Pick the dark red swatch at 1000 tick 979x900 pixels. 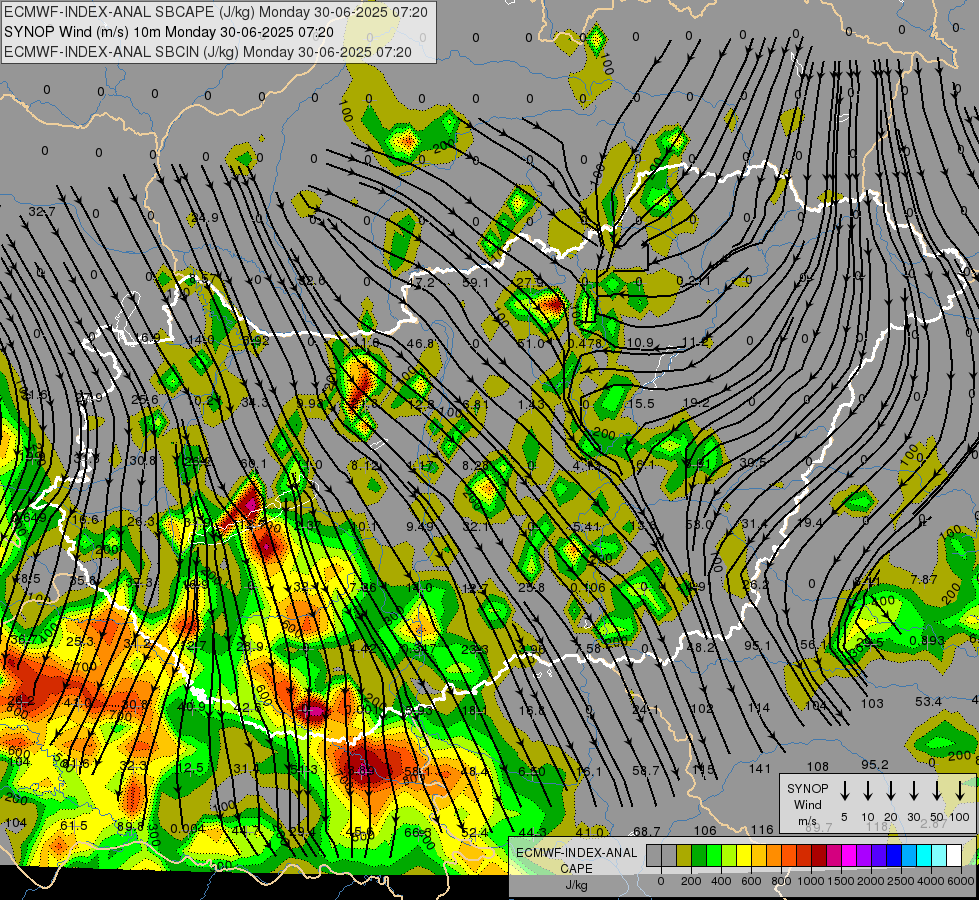(819, 856)
